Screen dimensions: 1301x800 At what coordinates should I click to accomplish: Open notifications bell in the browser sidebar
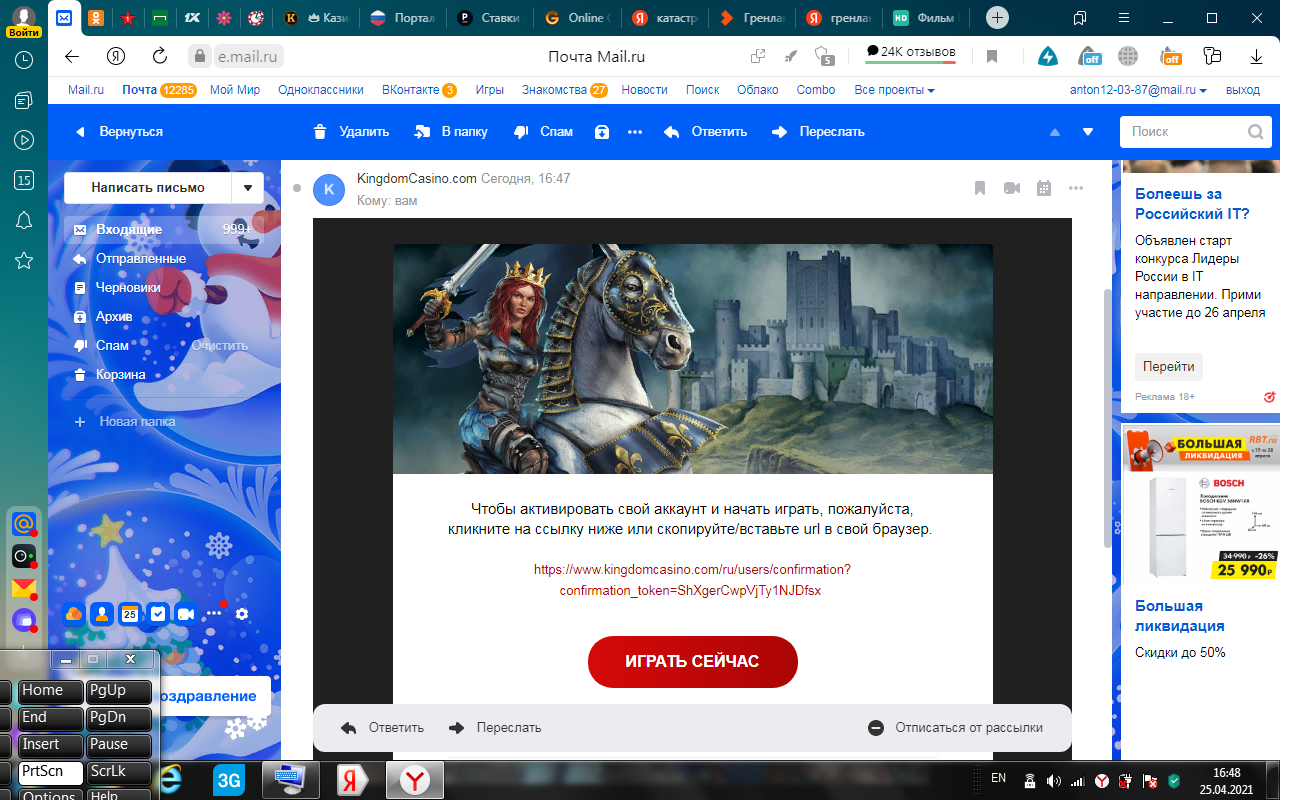pos(24,220)
